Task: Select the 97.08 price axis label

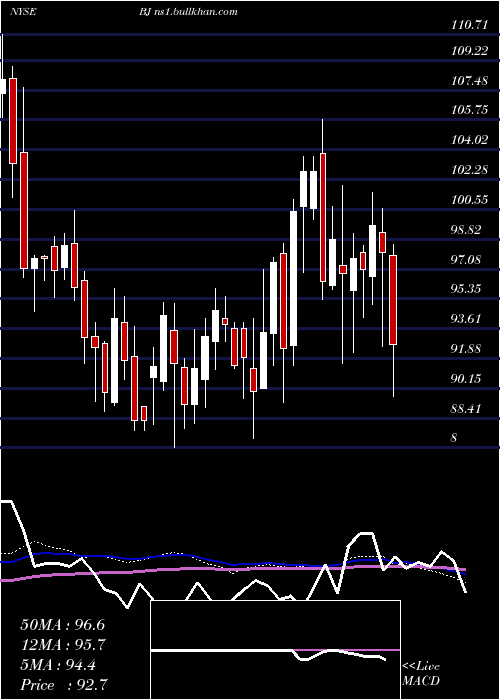Action: click(467, 259)
